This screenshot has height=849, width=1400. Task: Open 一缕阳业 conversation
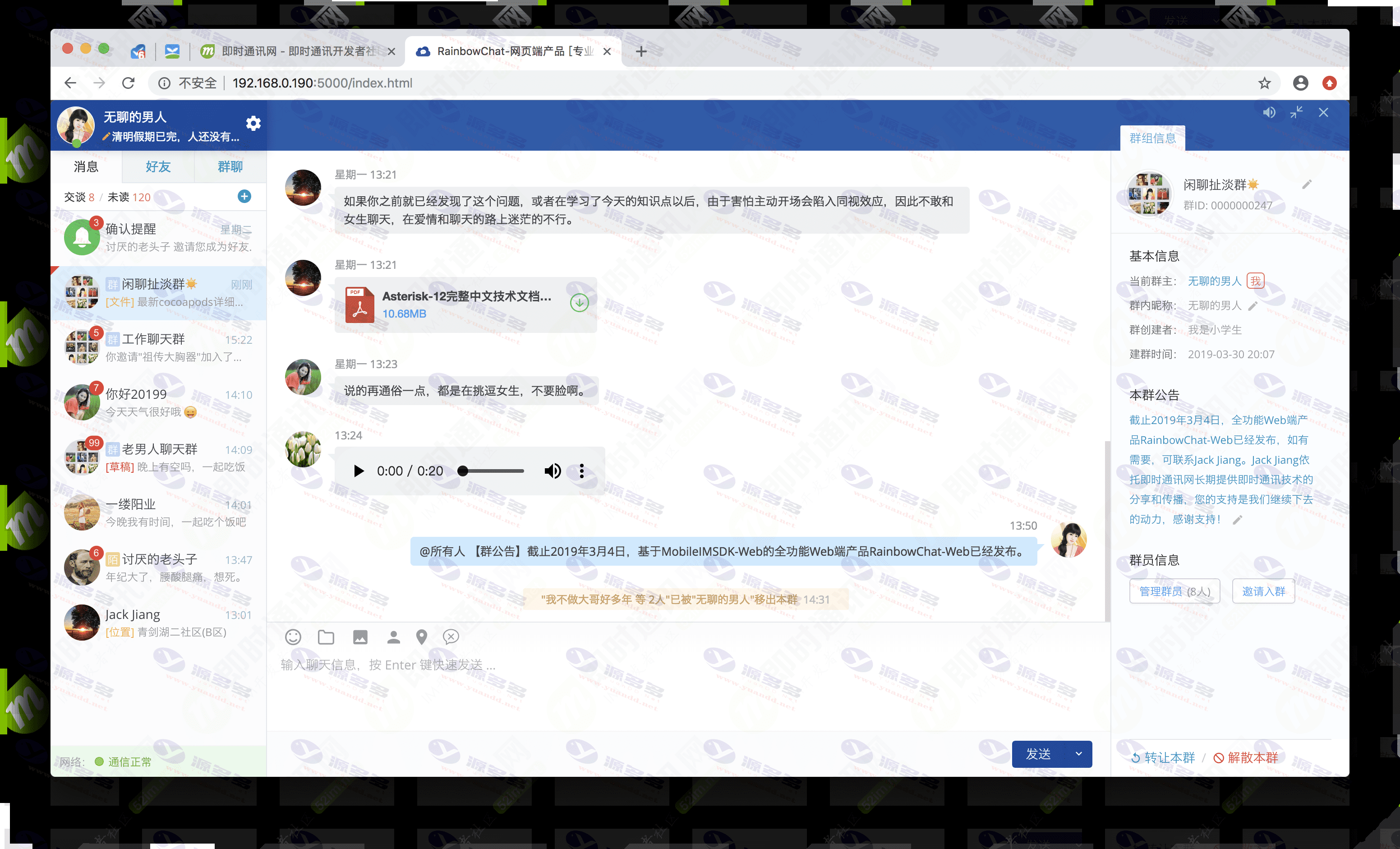pos(158,512)
